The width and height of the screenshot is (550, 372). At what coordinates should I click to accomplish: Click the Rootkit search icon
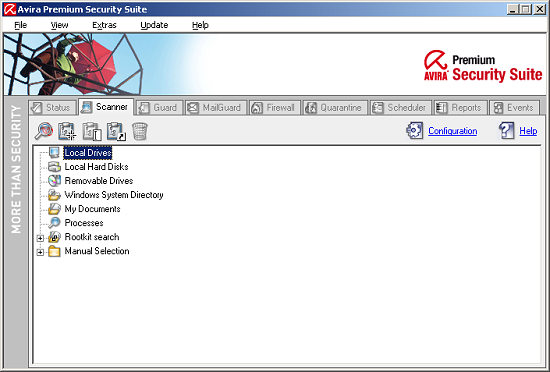(x=54, y=237)
